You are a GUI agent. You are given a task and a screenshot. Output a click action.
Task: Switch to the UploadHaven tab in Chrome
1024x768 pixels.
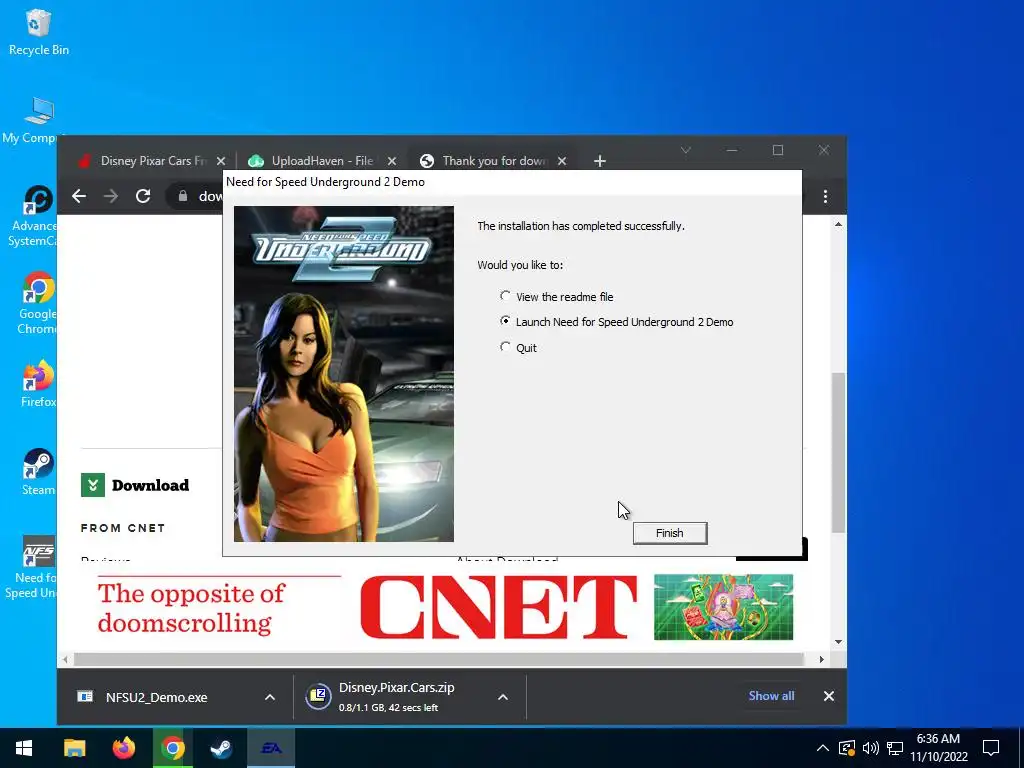[323, 161]
